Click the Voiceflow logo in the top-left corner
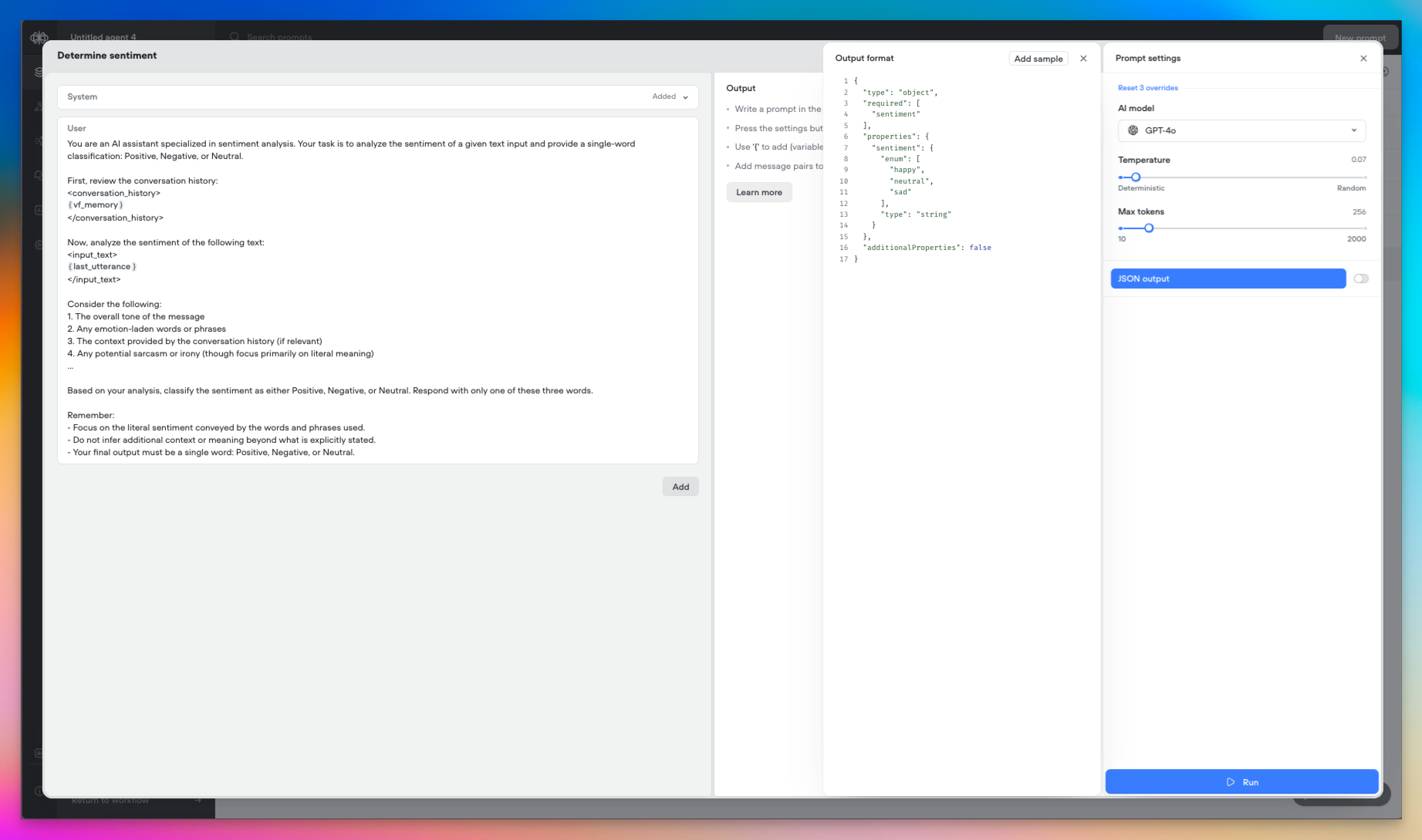This screenshot has height=840, width=1422. (x=39, y=37)
